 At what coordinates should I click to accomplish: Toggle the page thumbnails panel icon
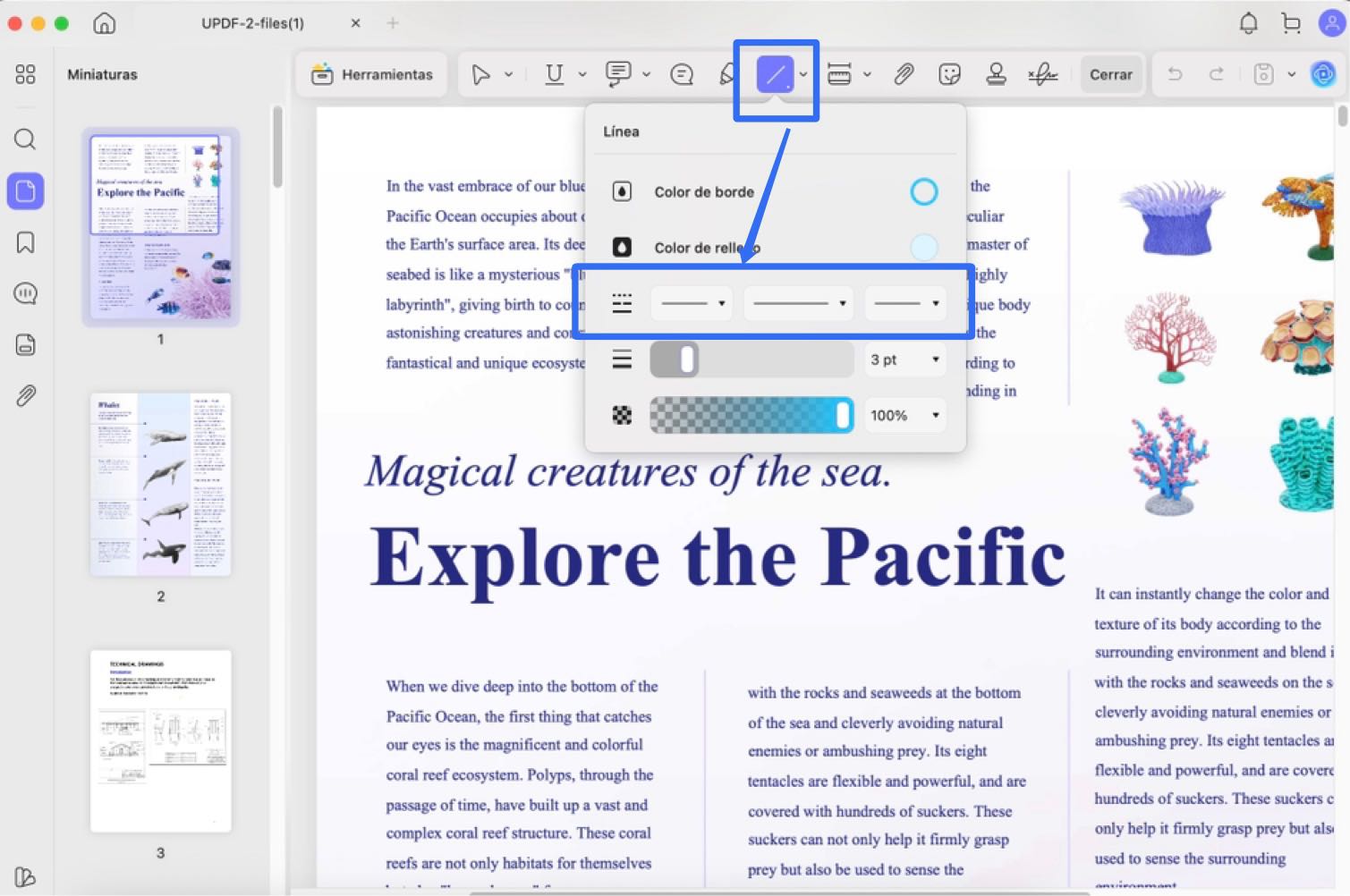point(25,190)
